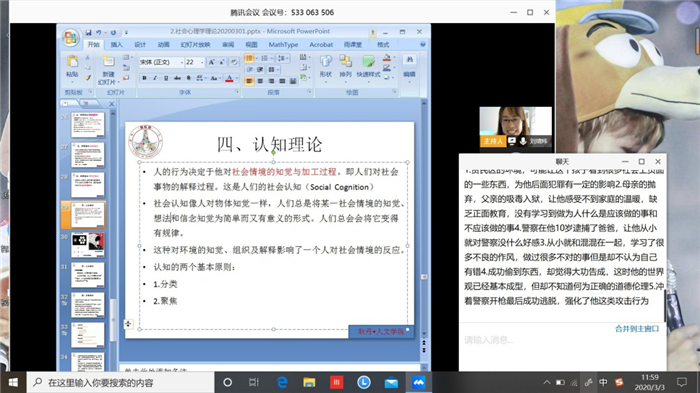The height and width of the screenshot is (393, 700).
Task: Toggle strikethrough formatting
Action: point(177,78)
